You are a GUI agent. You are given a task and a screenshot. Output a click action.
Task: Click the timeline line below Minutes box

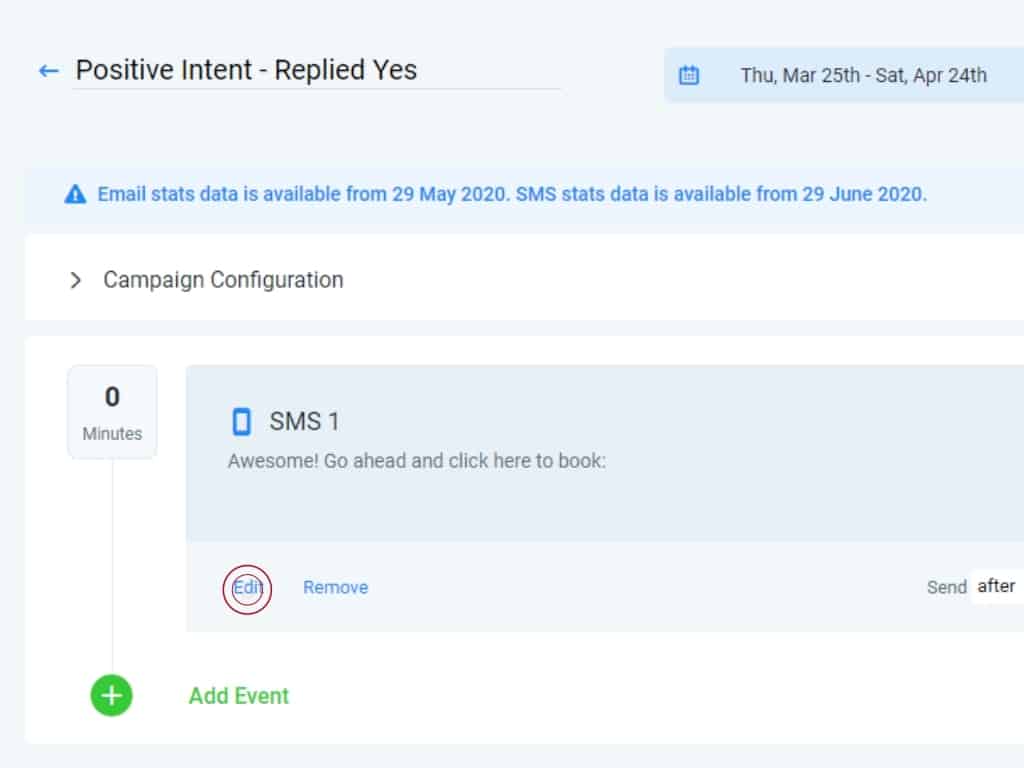click(112, 560)
